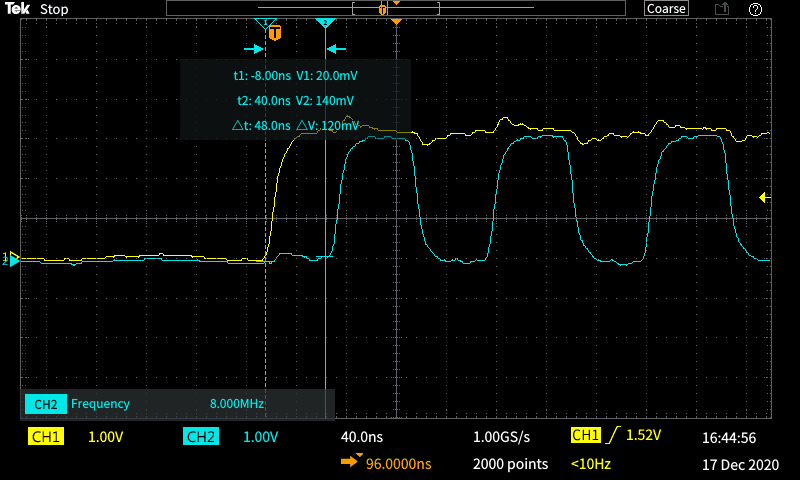Click the rising edge trigger slope icon
The image size is (800, 480).
coord(610,436)
